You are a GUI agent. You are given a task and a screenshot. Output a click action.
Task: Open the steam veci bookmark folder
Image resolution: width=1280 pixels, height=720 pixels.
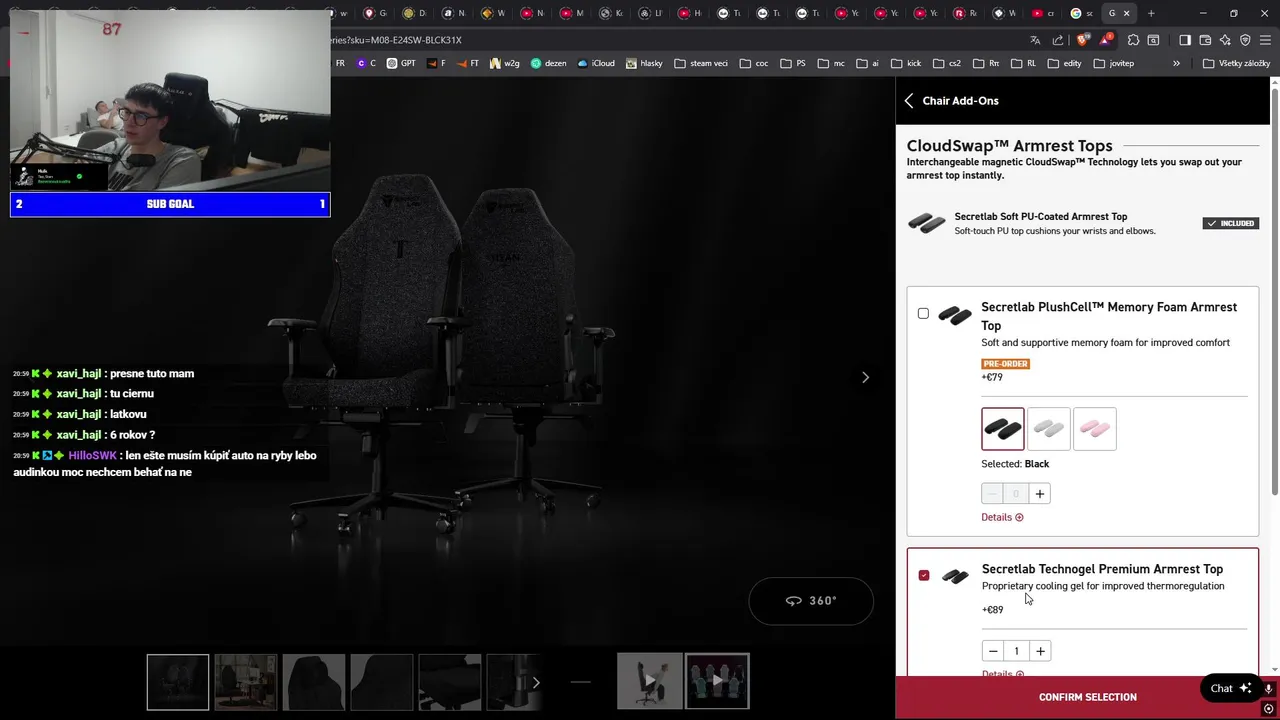click(701, 63)
